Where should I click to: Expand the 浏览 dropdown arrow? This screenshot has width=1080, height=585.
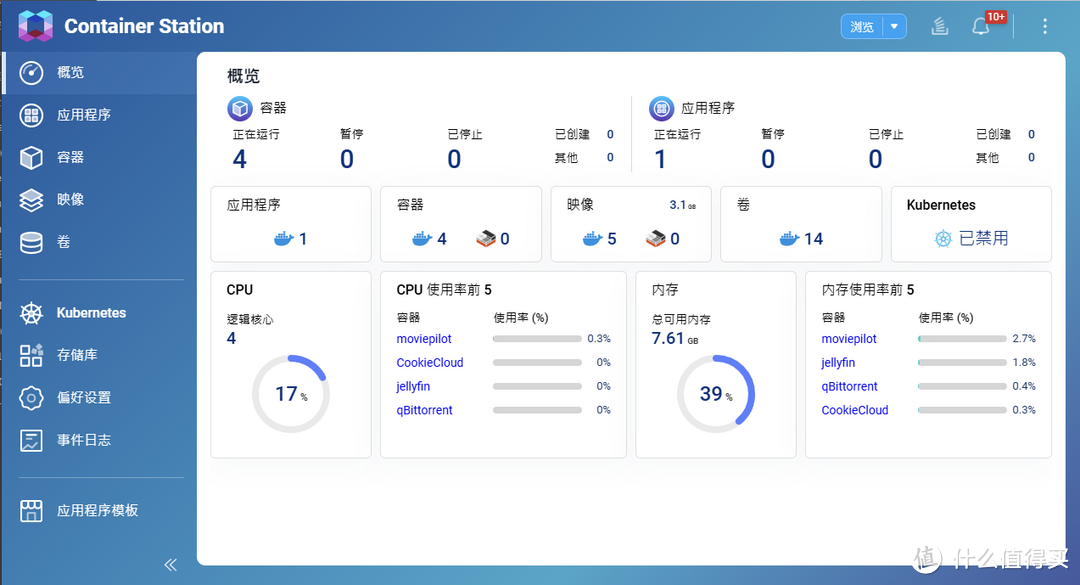point(894,27)
